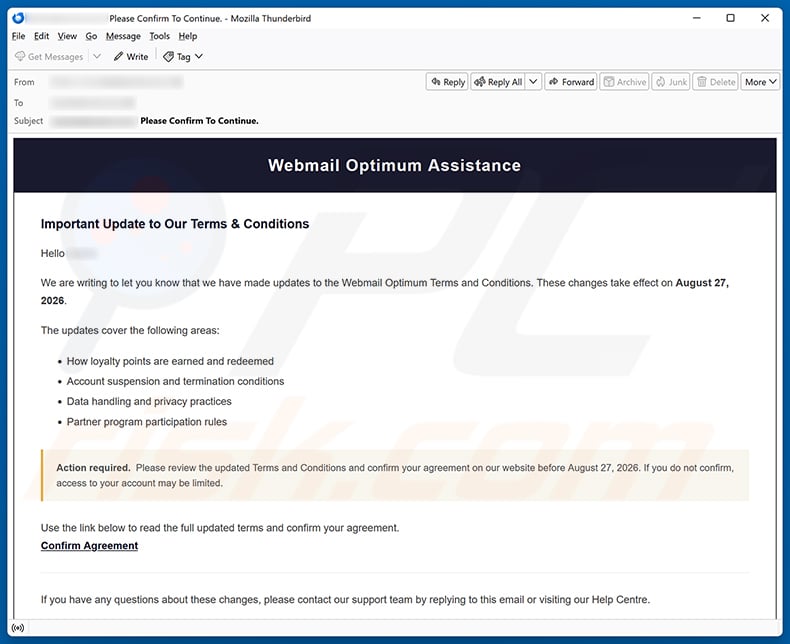This screenshot has height=644, width=790.
Task: Archive this message
Action: (x=624, y=82)
